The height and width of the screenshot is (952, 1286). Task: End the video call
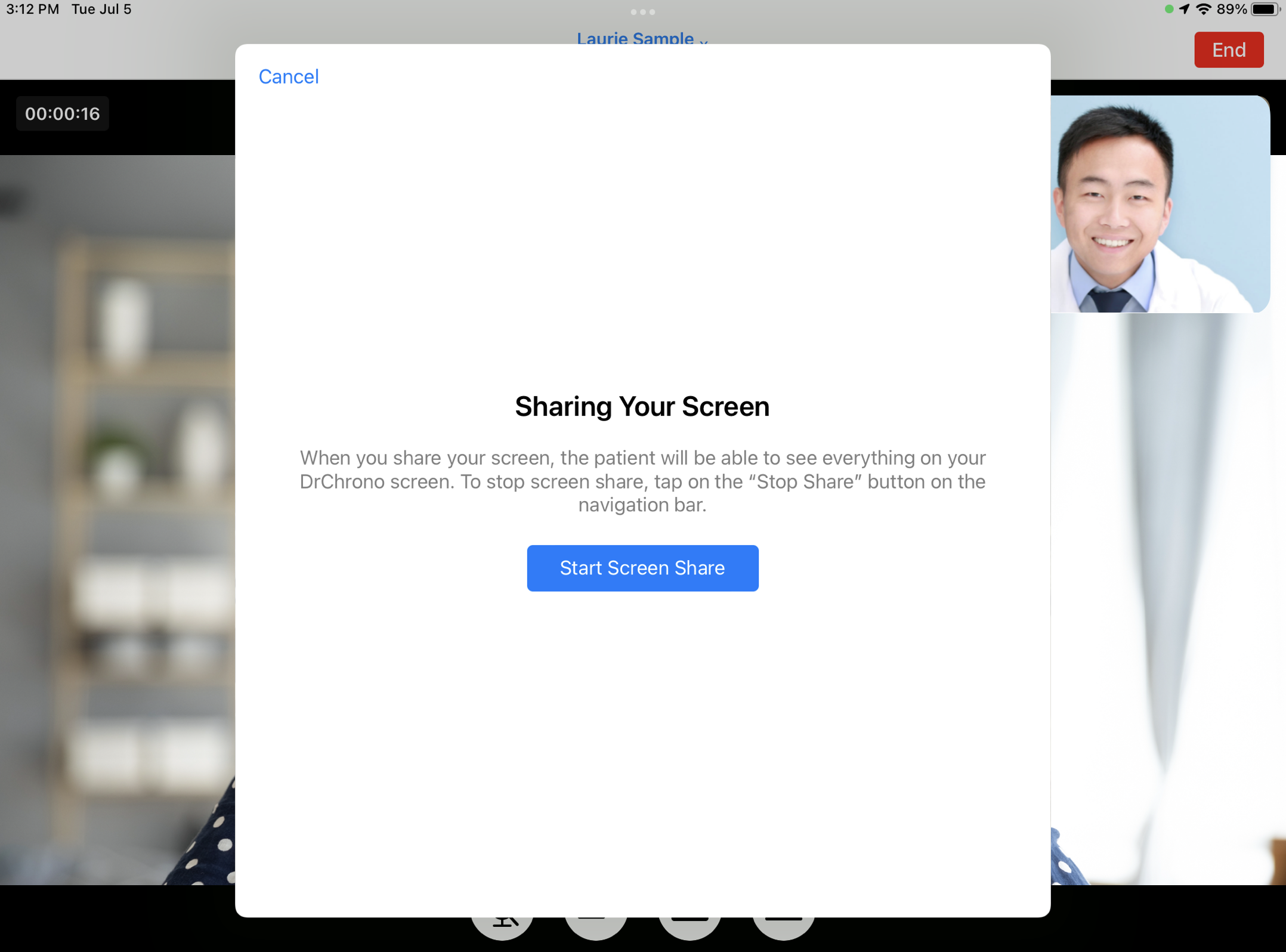tap(1228, 50)
